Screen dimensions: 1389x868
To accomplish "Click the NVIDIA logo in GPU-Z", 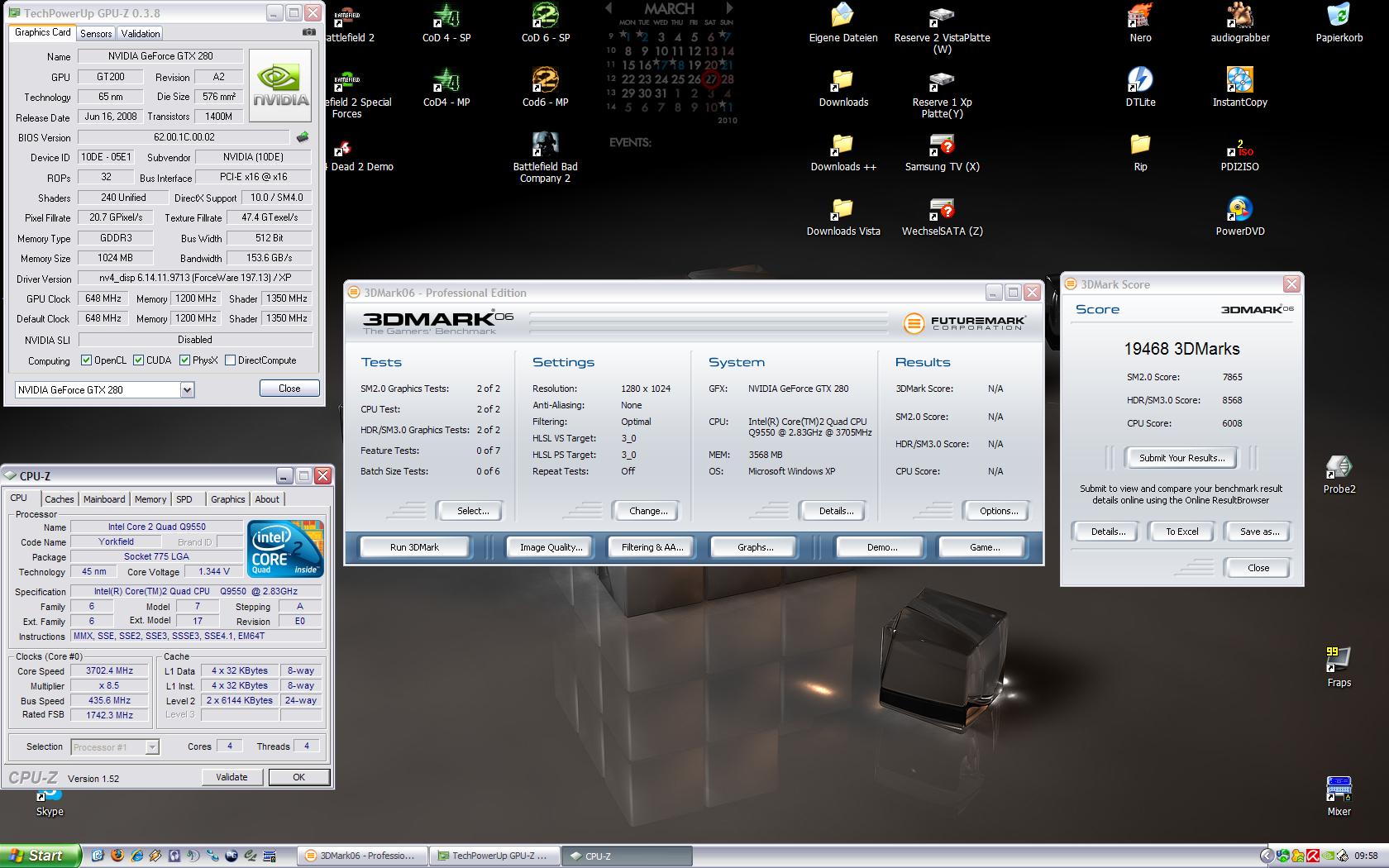I will (x=280, y=86).
